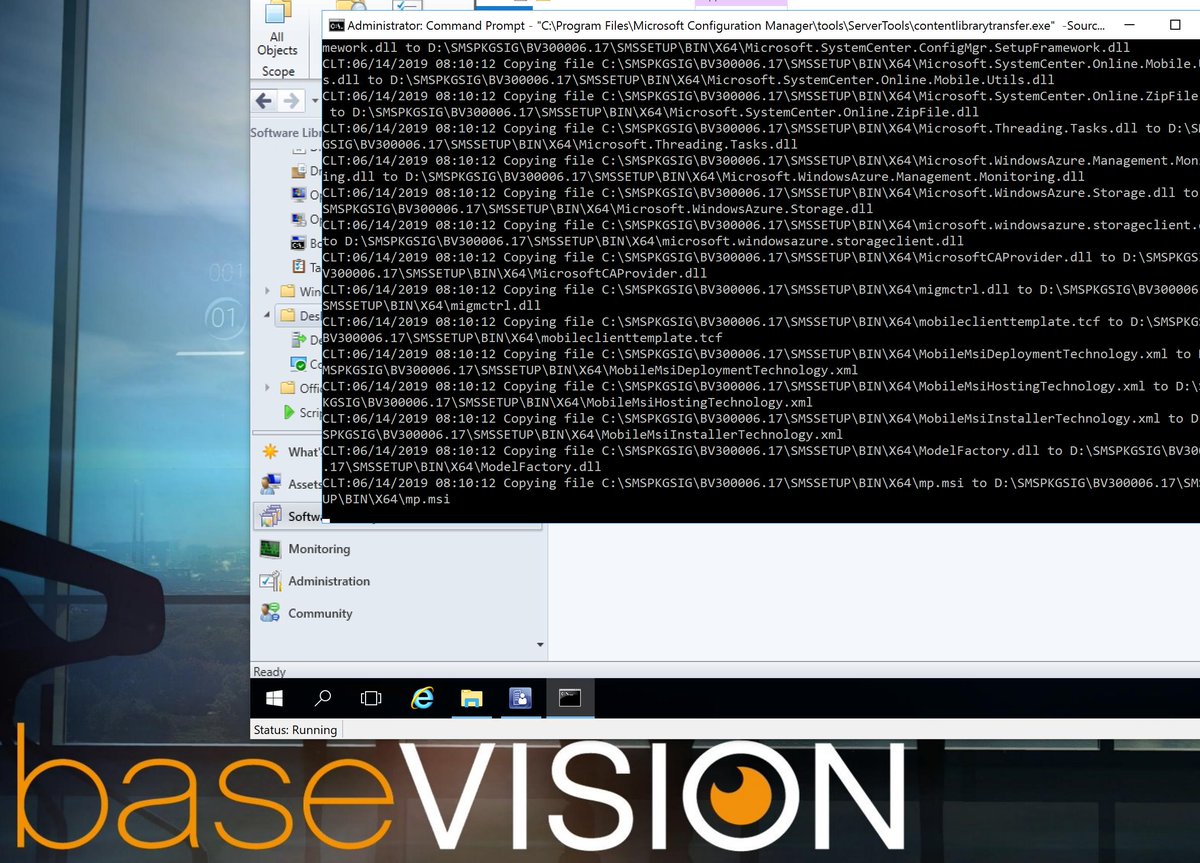Open the Windows Start menu
Image resolution: width=1200 pixels, height=863 pixels.
click(274, 698)
